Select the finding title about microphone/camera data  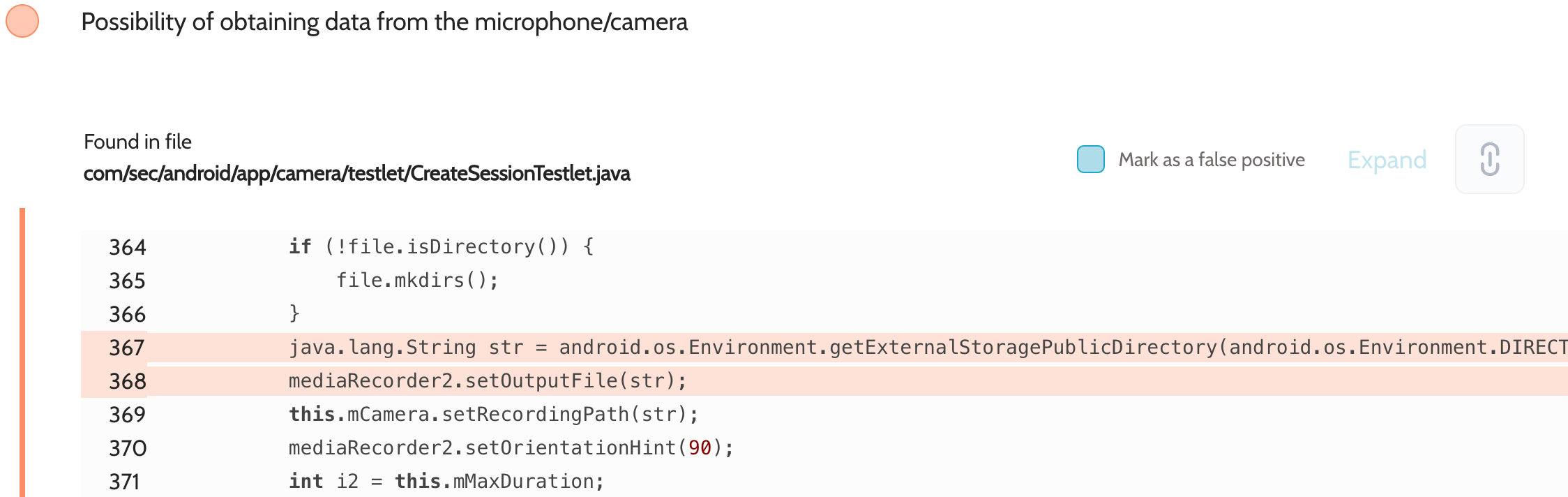coord(384,22)
